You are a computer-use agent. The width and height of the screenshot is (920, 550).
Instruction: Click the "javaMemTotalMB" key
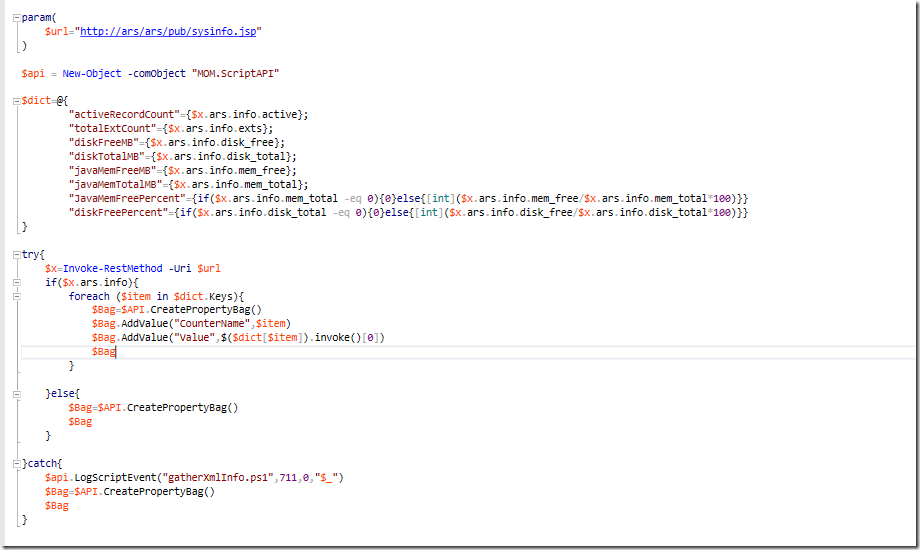point(115,185)
